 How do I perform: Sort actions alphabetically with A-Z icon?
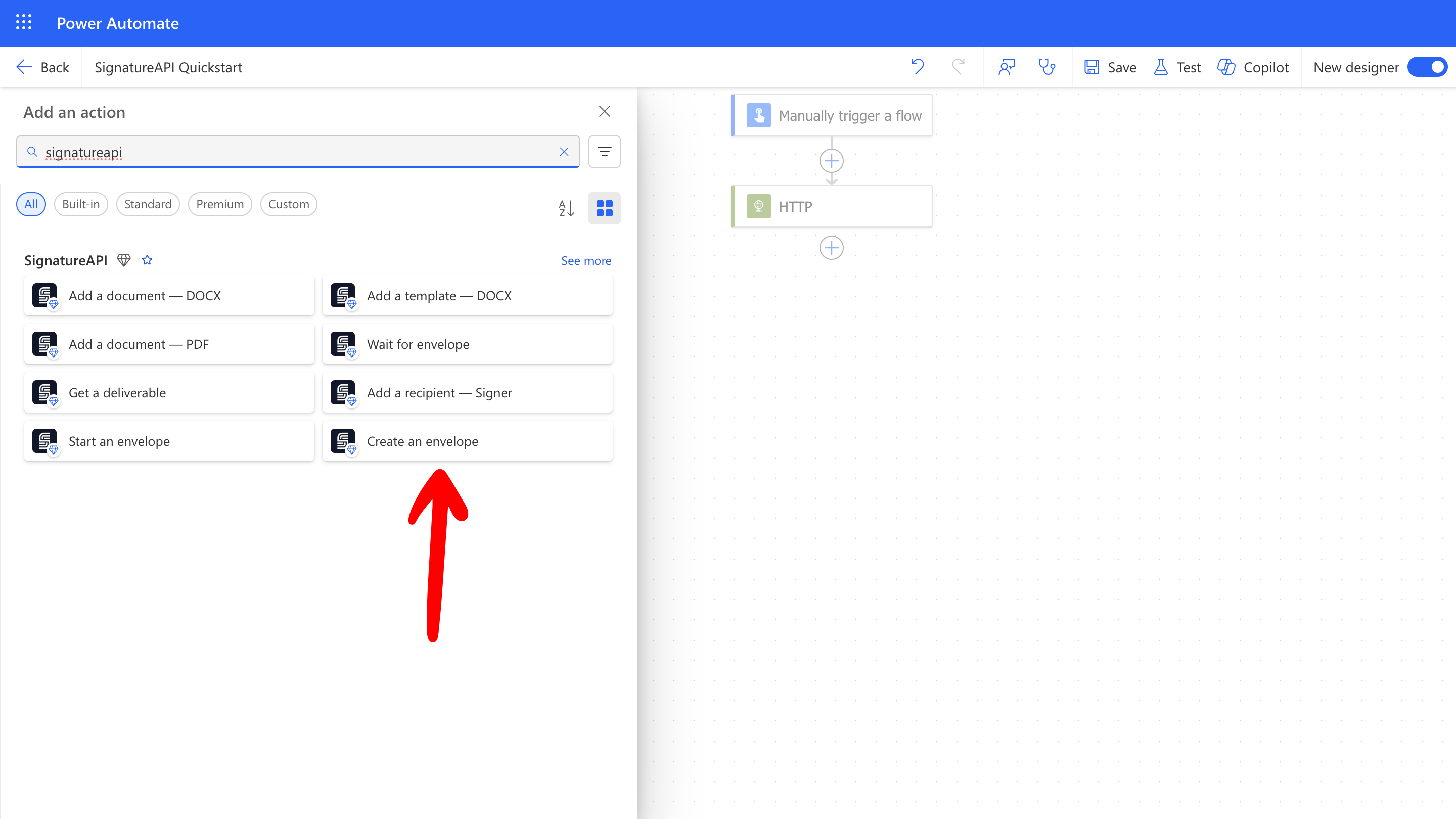pos(566,208)
